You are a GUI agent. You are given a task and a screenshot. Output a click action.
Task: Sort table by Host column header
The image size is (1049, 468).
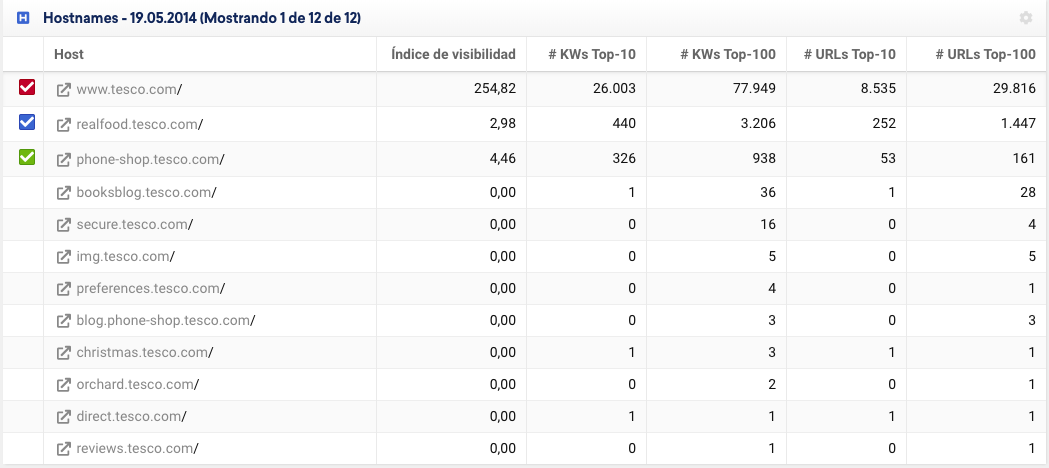pos(69,54)
